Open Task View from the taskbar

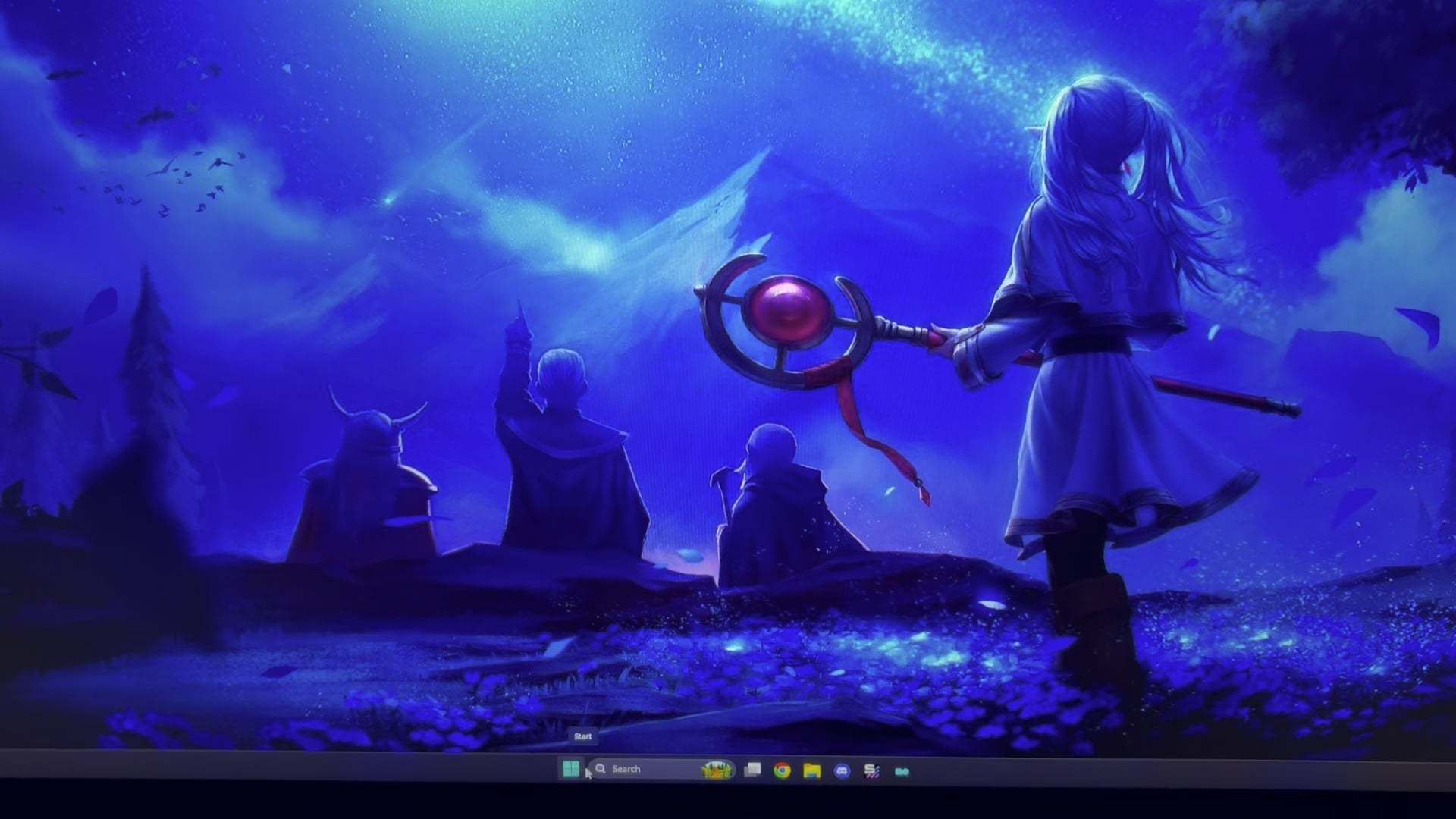(752, 770)
